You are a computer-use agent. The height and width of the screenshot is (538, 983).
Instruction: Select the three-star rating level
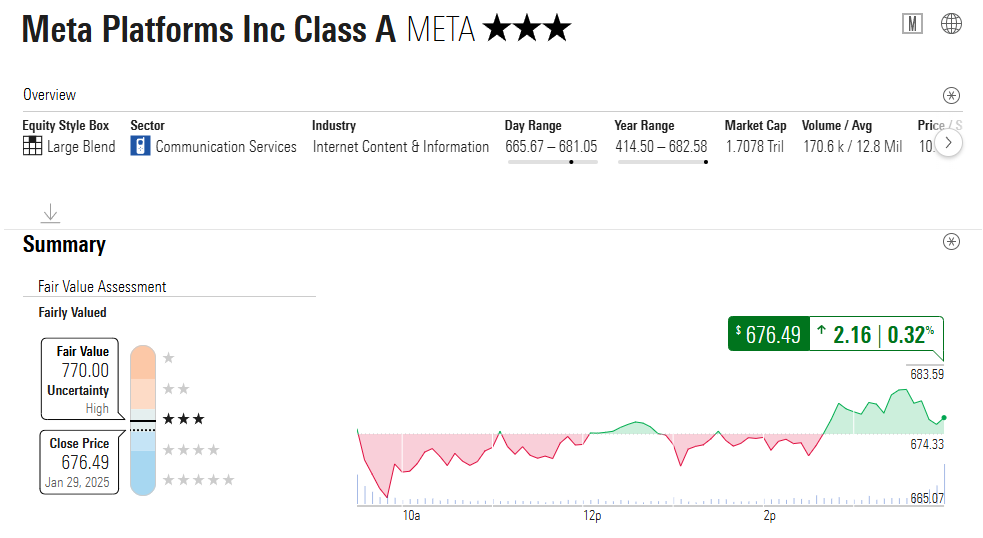(183, 419)
